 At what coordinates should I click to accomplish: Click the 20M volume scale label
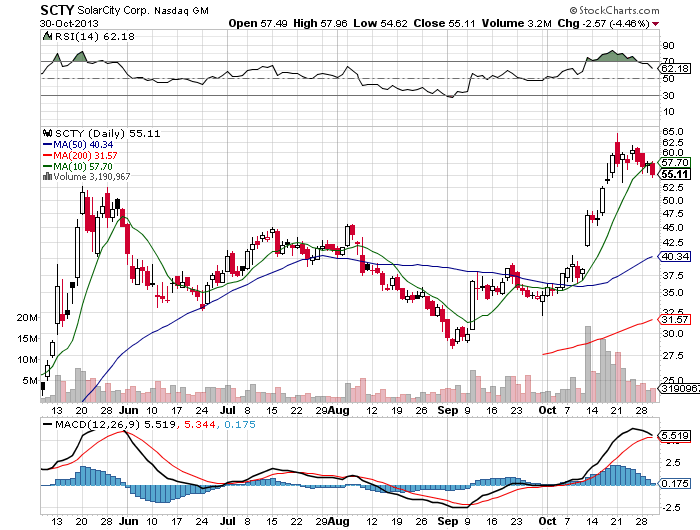click(x=27, y=317)
